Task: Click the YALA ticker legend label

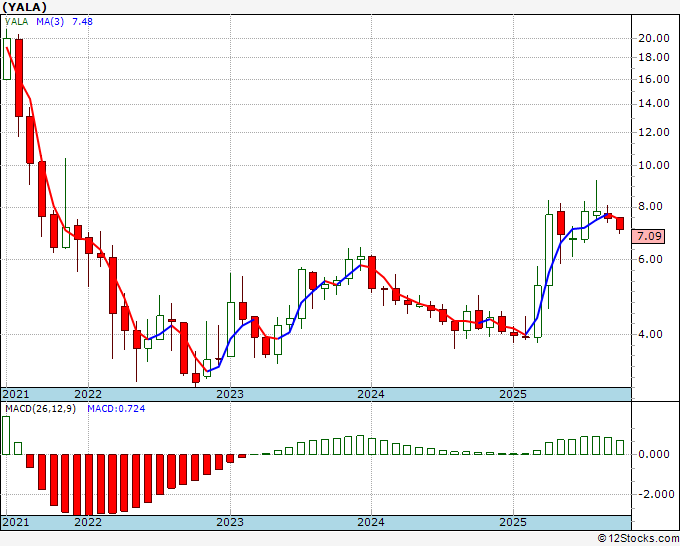Action: tap(16, 22)
